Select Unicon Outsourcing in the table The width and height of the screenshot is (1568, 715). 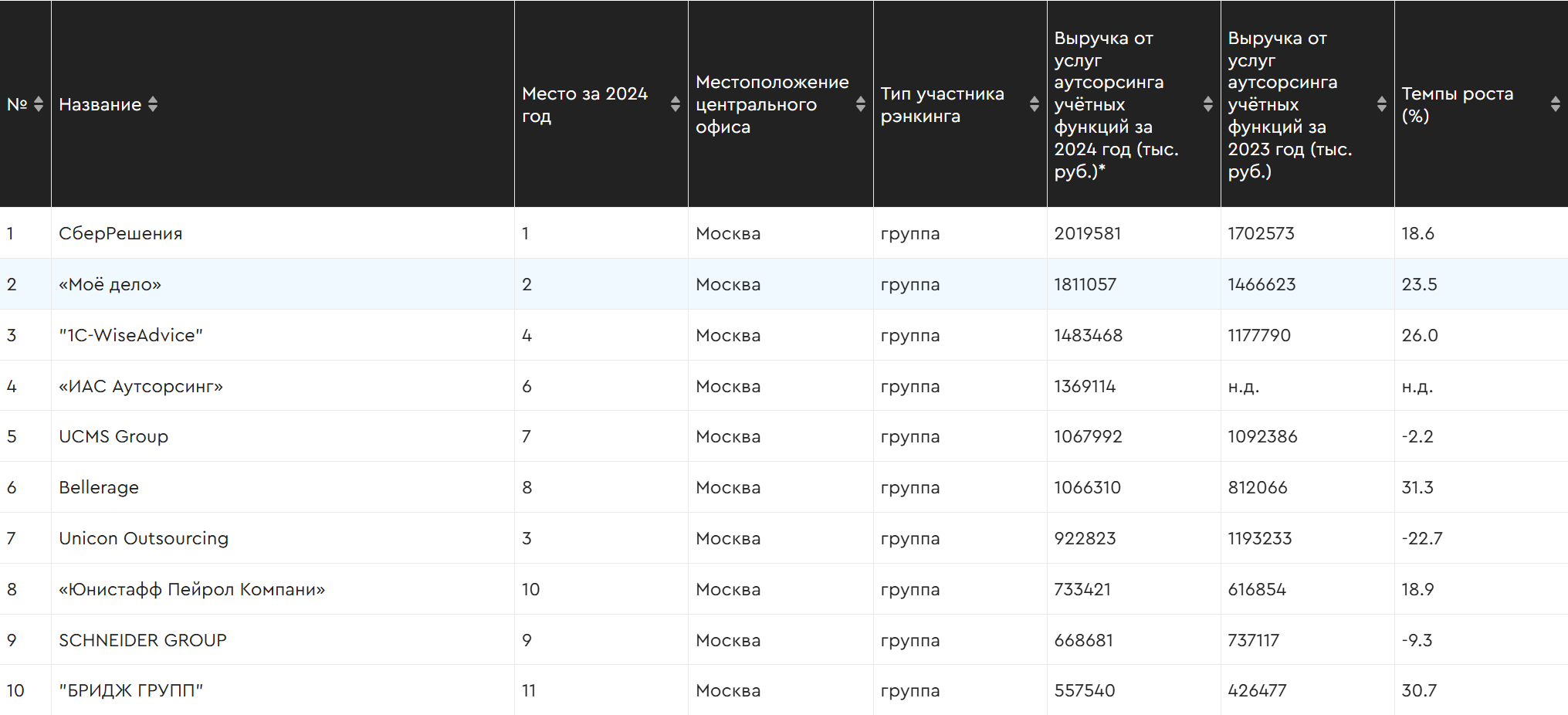click(144, 538)
